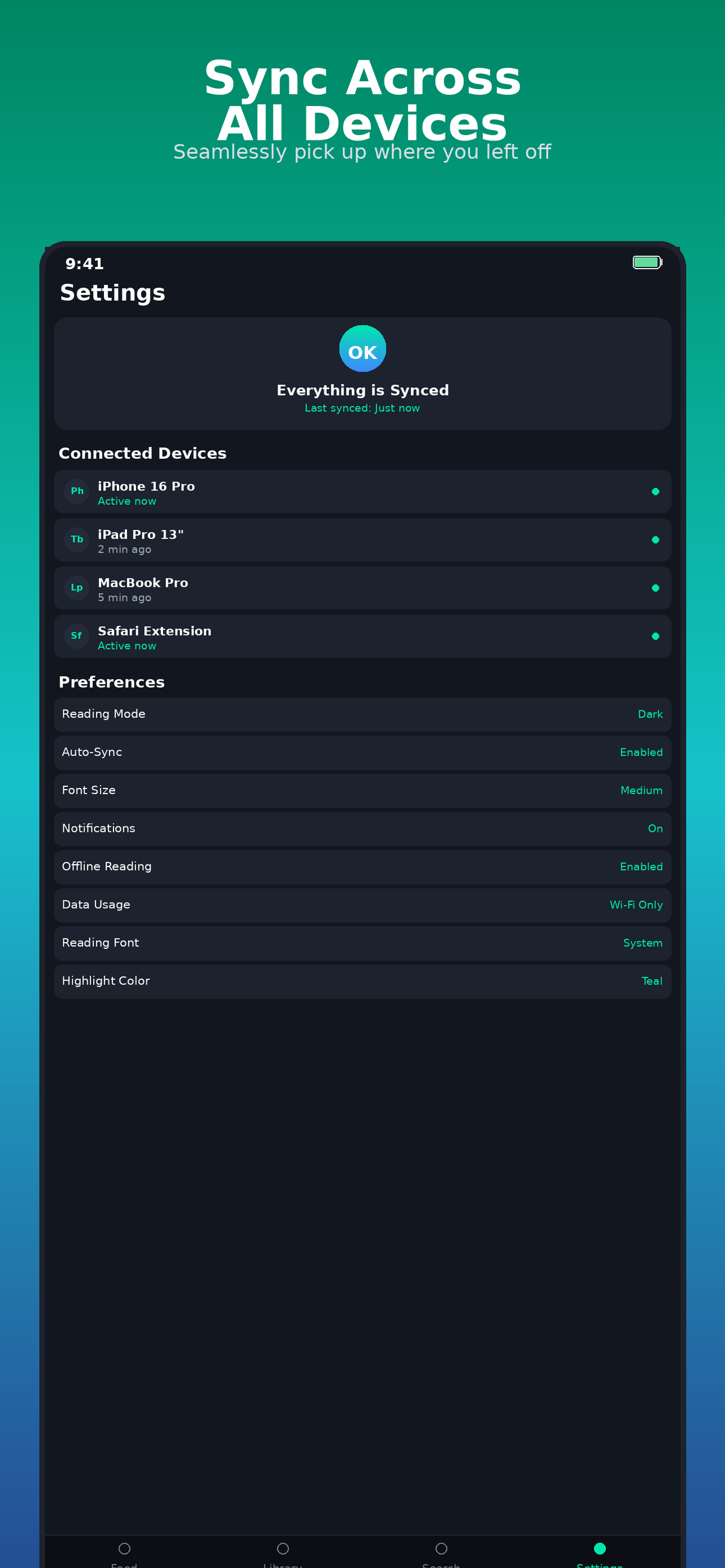Change Highlight Color Teal setting
The width and height of the screenshot is (725, 1568).
pyautogui.click(x=362, y=981)
